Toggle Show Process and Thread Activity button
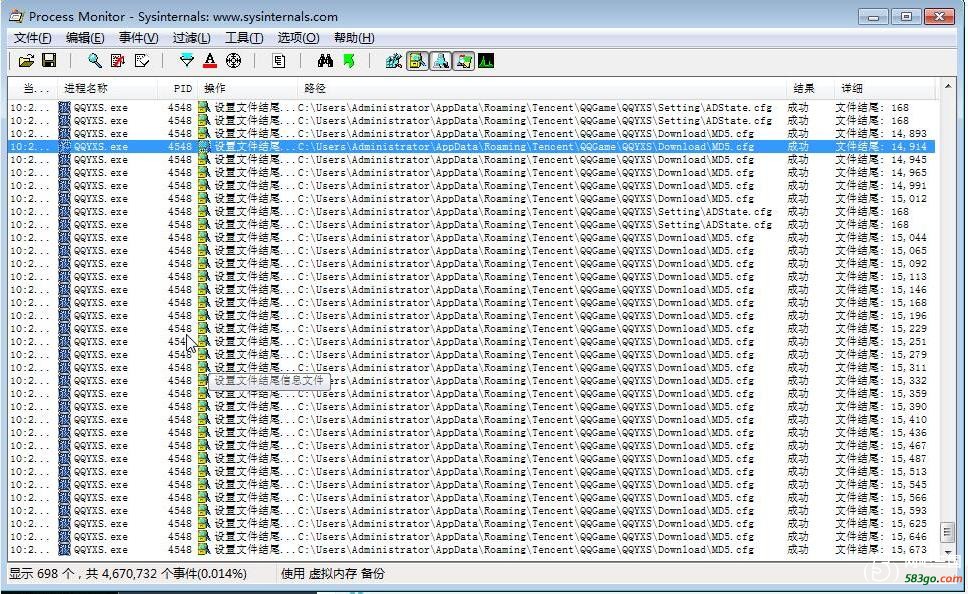The width and height of the screenshot is (968, 594). pyautogui.click(x=464, y=61)
